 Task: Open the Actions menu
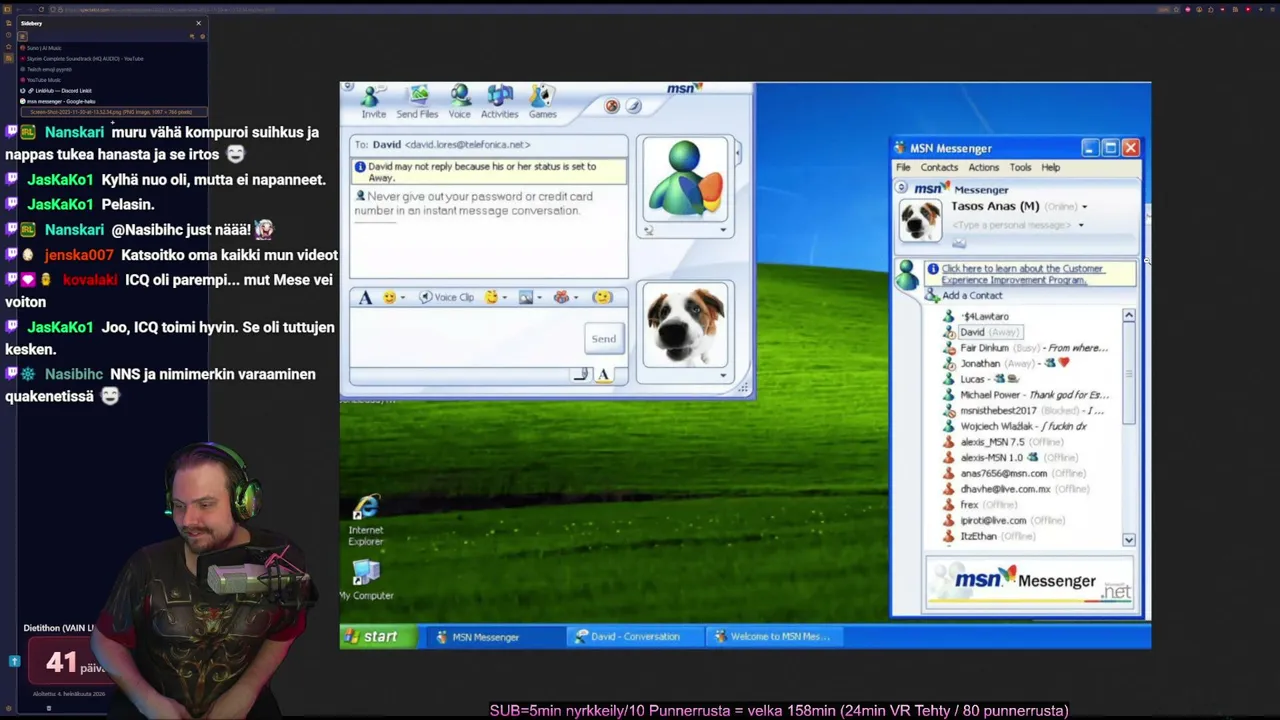point(983,167)
